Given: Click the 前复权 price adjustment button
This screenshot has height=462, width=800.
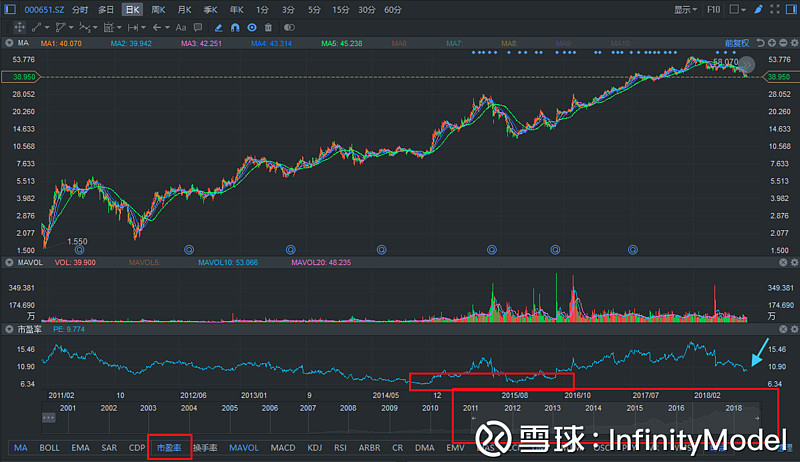Looking at the screenshot, I should click(x=736, y=44).
